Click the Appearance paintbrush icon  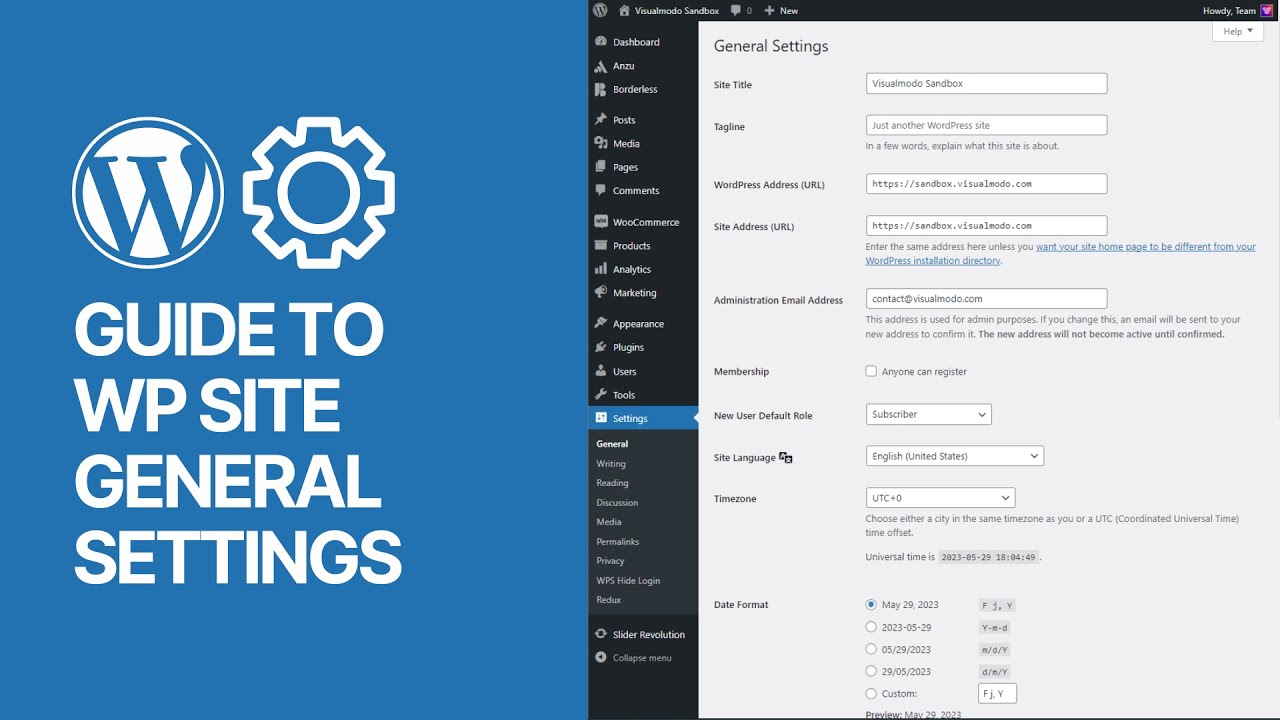click(600, 324)
